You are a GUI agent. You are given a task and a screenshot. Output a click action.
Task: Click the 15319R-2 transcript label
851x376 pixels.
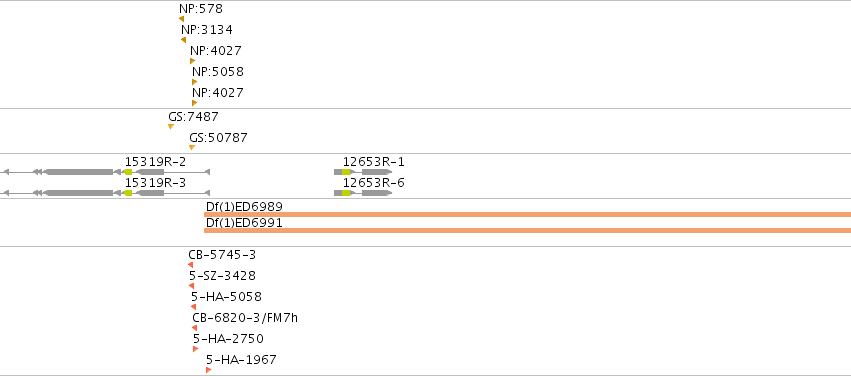(x=155, y=162)
